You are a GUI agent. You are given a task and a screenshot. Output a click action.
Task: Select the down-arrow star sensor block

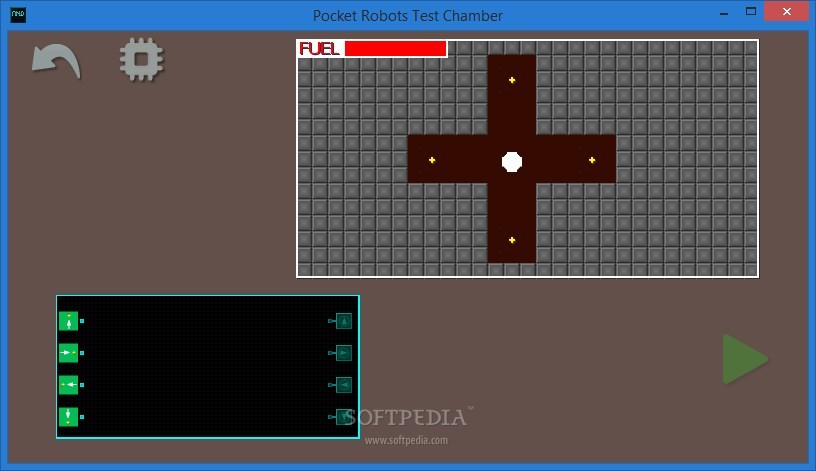point(68,417)
